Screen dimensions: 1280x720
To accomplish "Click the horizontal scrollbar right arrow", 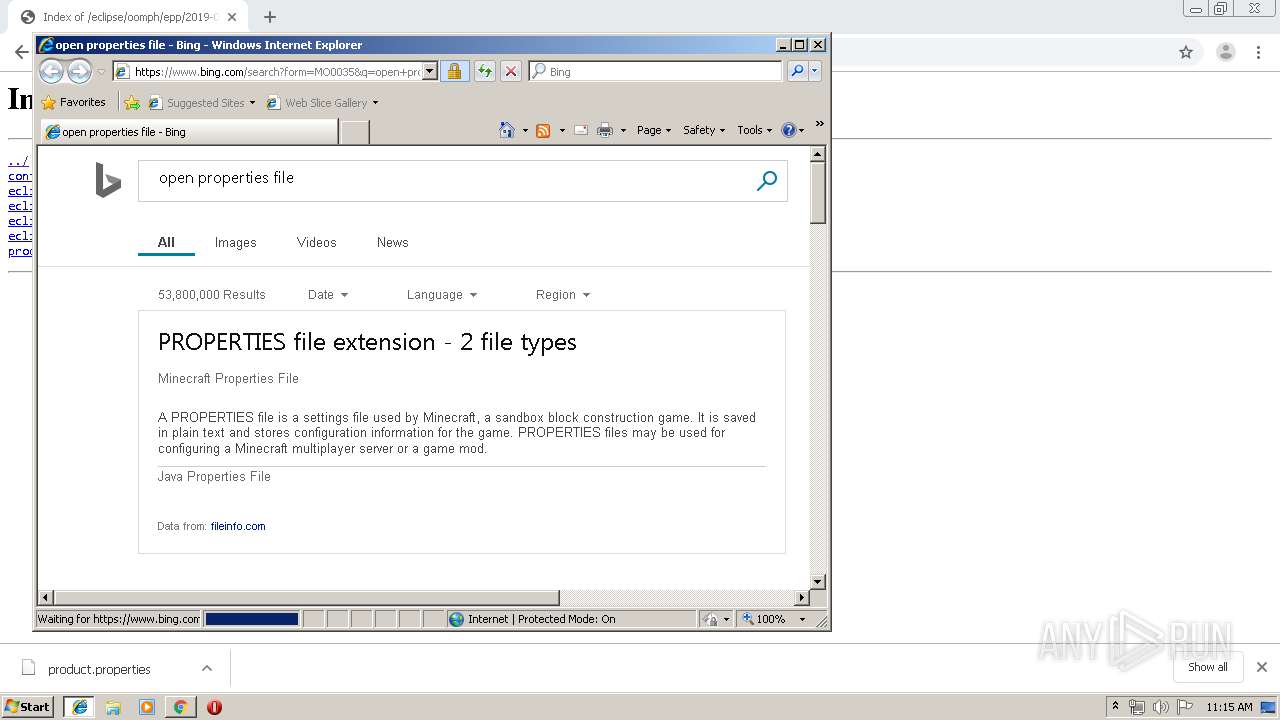I will (x=801, y=597).
